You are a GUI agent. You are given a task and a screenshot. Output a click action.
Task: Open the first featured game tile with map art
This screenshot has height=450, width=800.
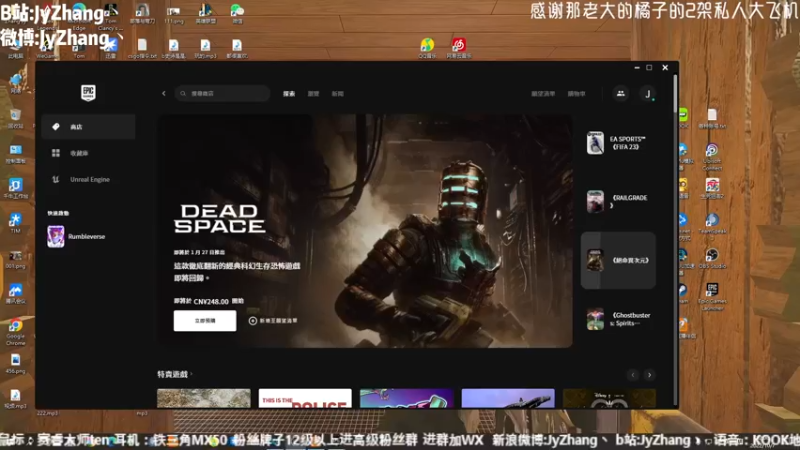(204, 398)
